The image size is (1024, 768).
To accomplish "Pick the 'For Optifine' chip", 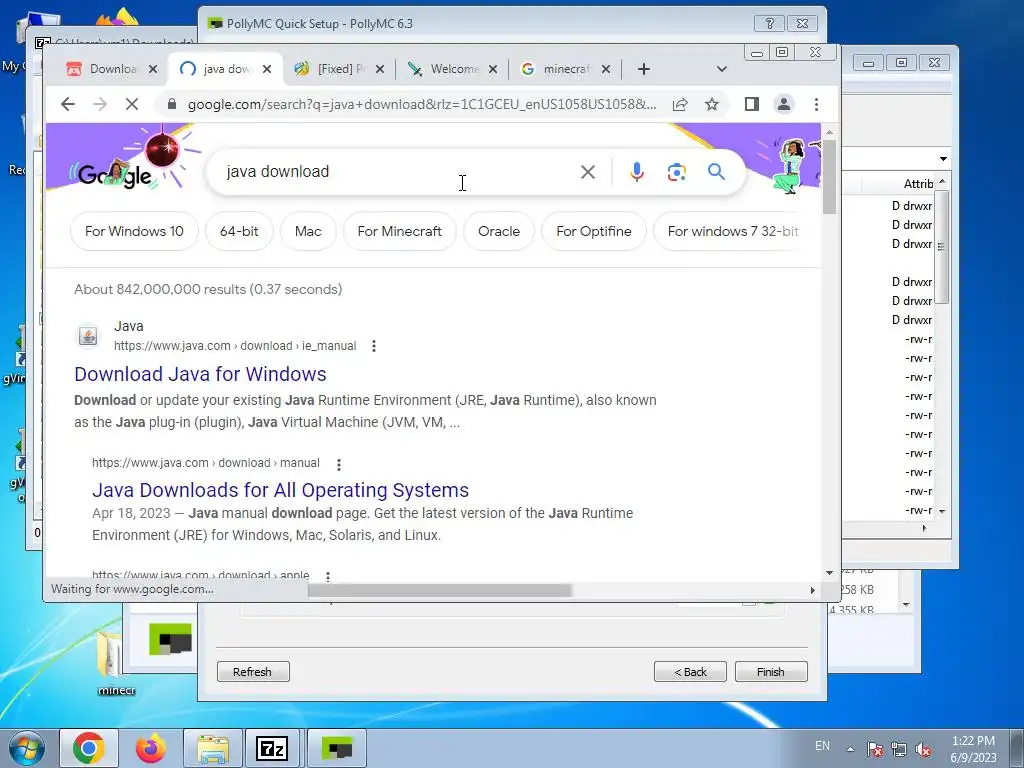I will click(x=594, y=231).
